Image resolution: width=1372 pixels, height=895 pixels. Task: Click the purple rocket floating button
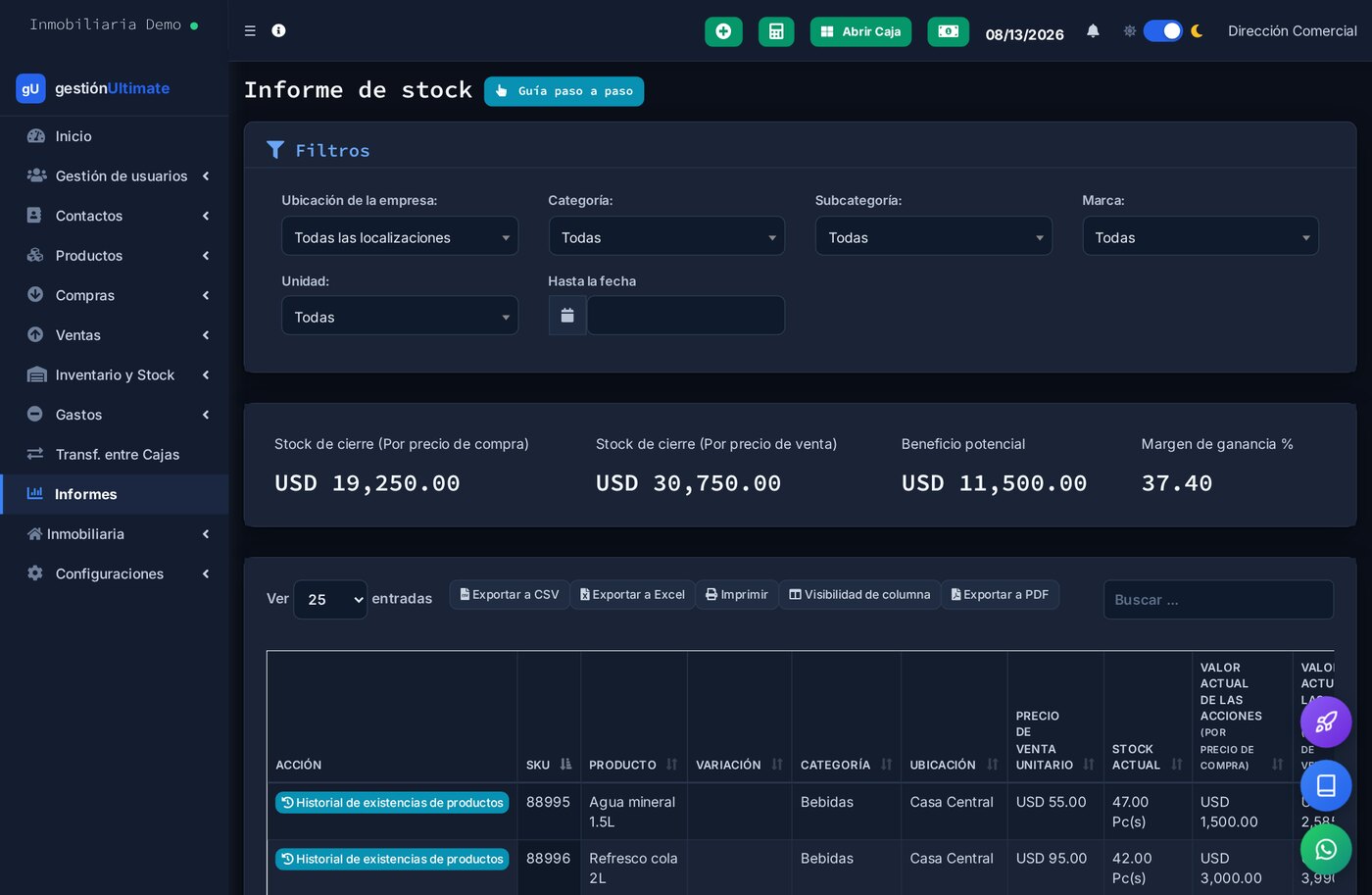(1326, 722)
